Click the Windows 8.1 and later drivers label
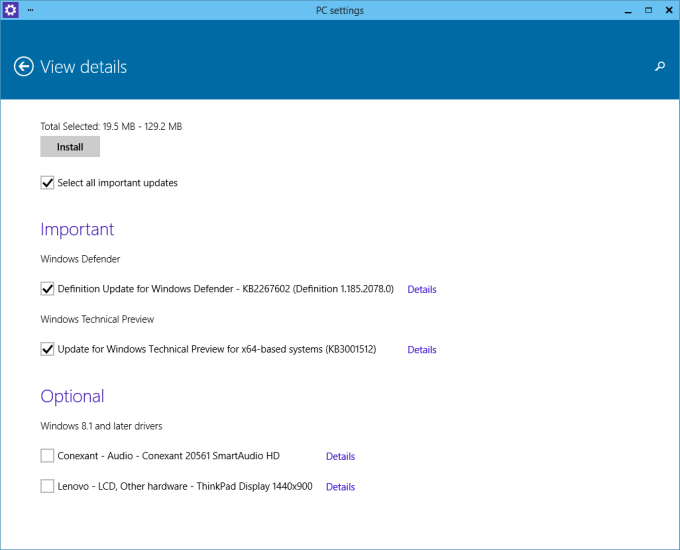The height and width of the screenshot is (550, 680). click(x=101, y=426)
